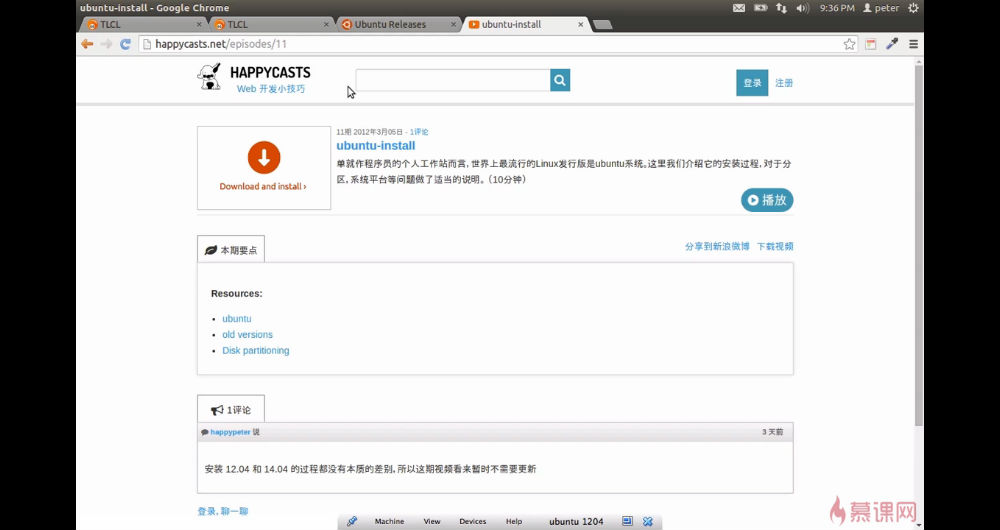Image resolution: width=1000 pixels, height=530 pixels.
Task: Open the old versions resource link
Action: point(247,335)
